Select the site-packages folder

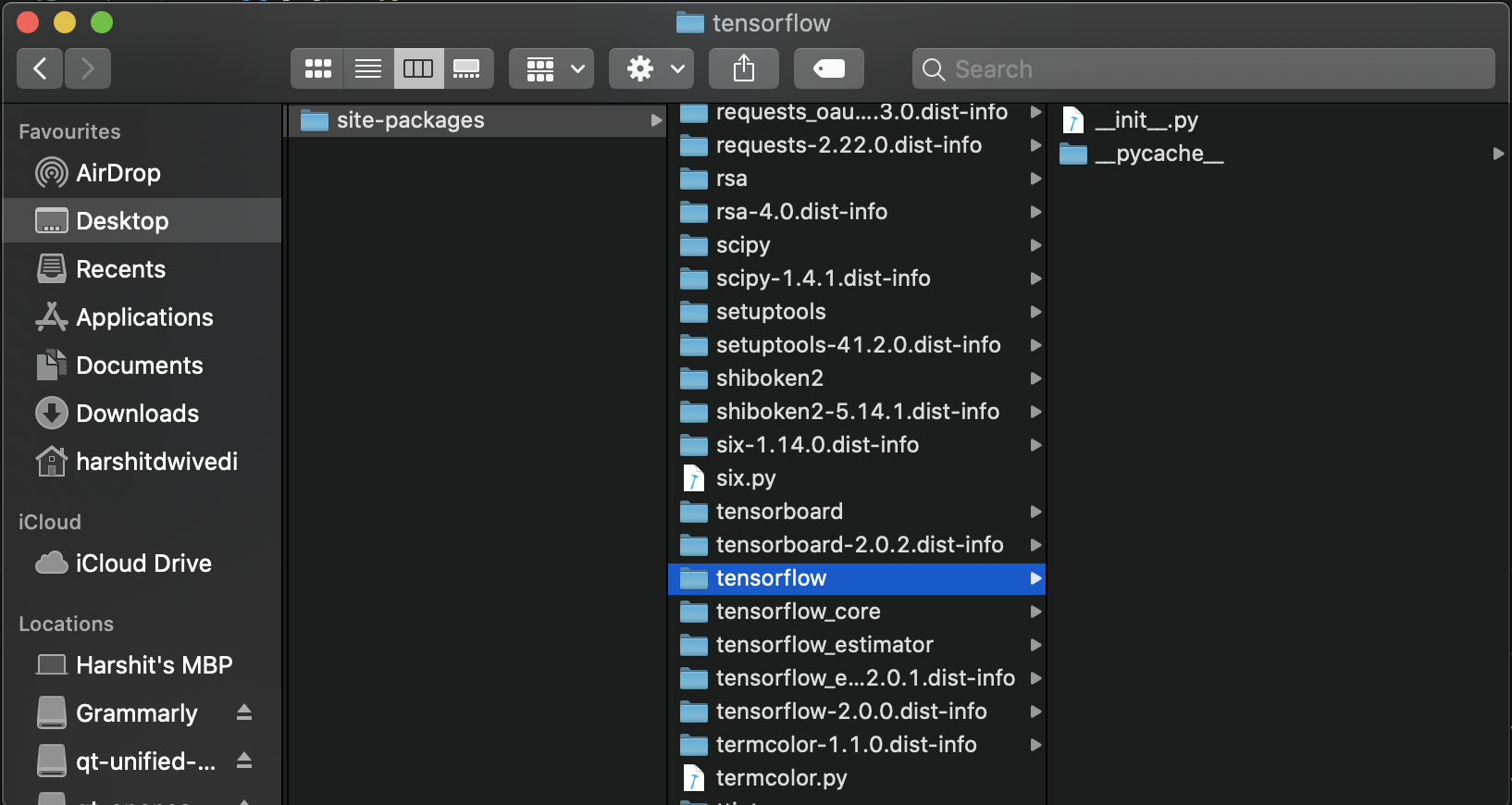(477, 120)
